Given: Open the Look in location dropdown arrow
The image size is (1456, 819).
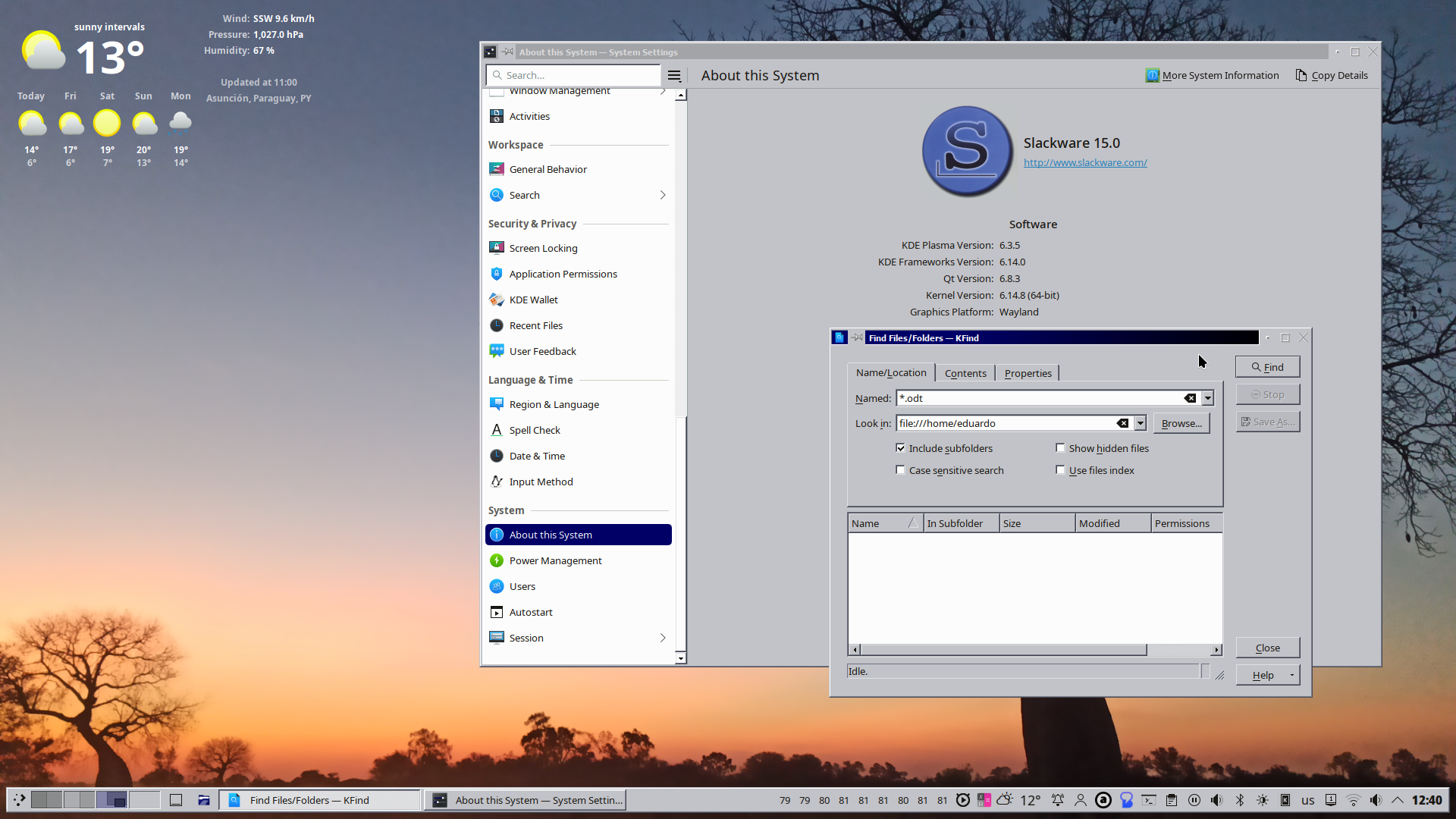Looking at the screenshot, I should pos(1141,423).
